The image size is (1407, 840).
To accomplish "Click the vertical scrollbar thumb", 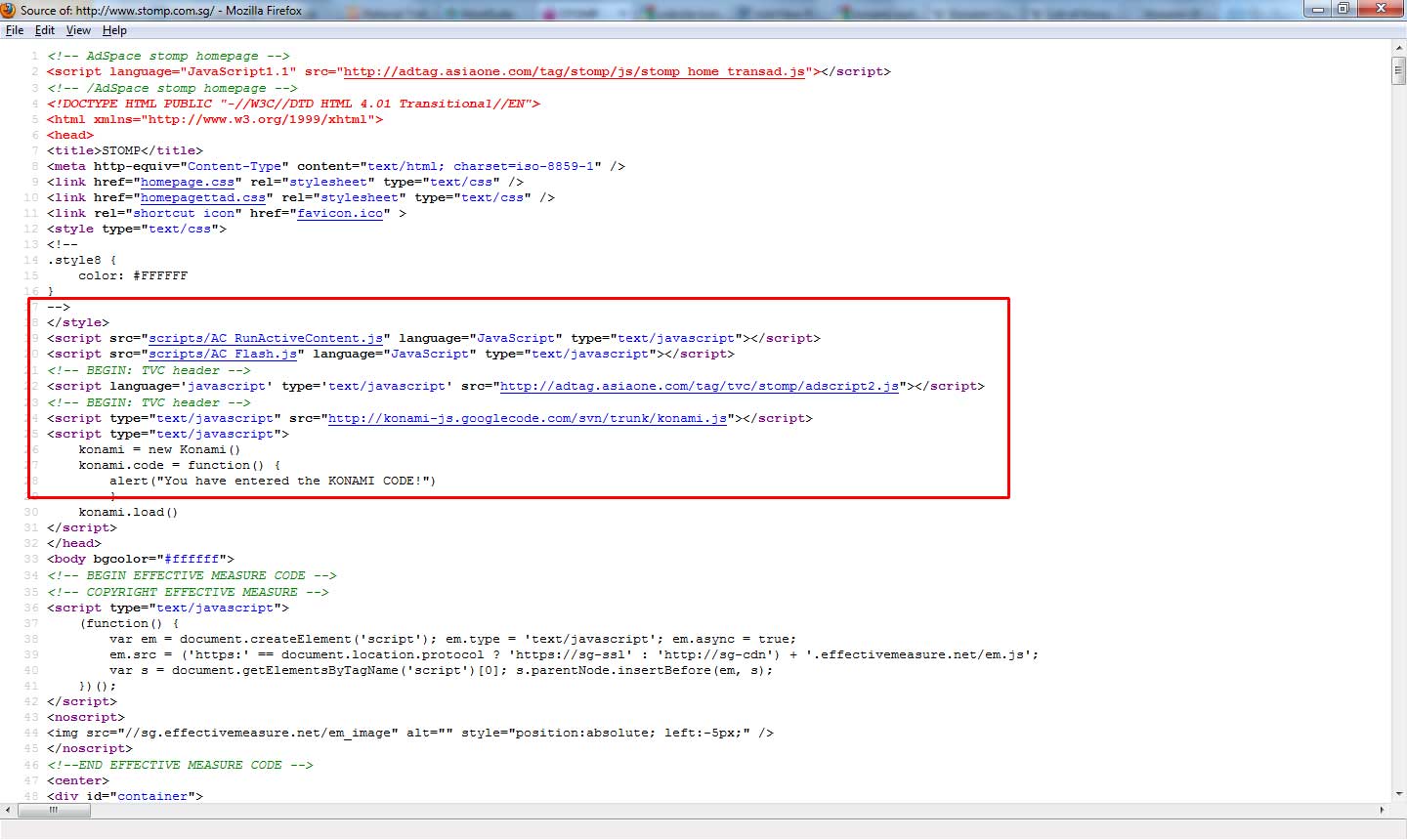I will [x=1398, y=71].
